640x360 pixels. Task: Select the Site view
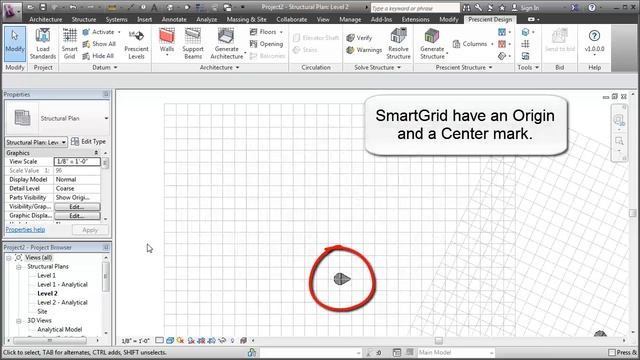[42, 311]
